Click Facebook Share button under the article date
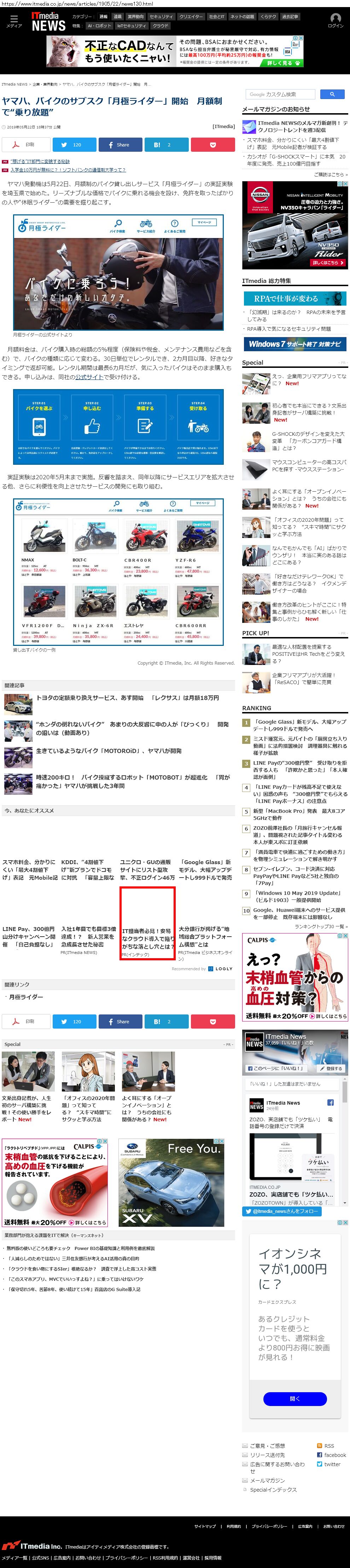 [120, 145]
